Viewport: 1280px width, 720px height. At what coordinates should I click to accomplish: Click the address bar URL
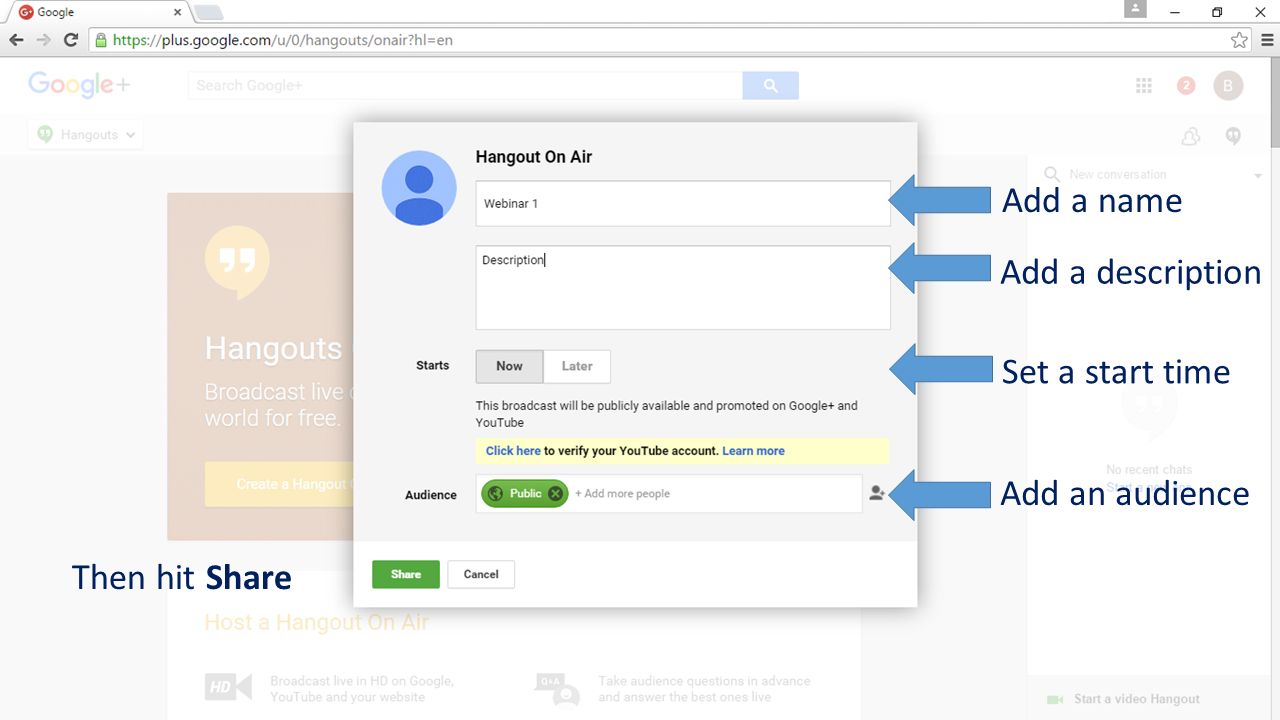click(283, 40)
